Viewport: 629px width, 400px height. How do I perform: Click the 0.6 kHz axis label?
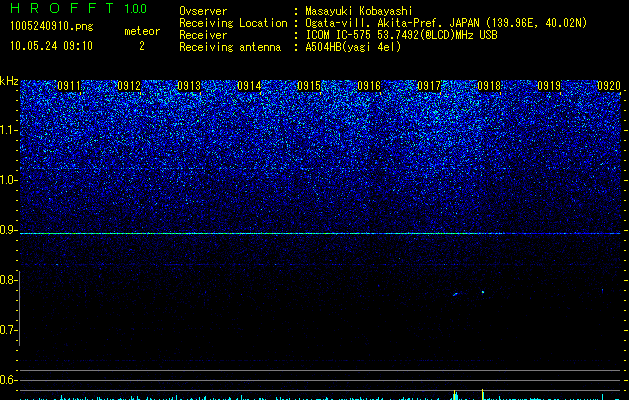coord(8,380)
